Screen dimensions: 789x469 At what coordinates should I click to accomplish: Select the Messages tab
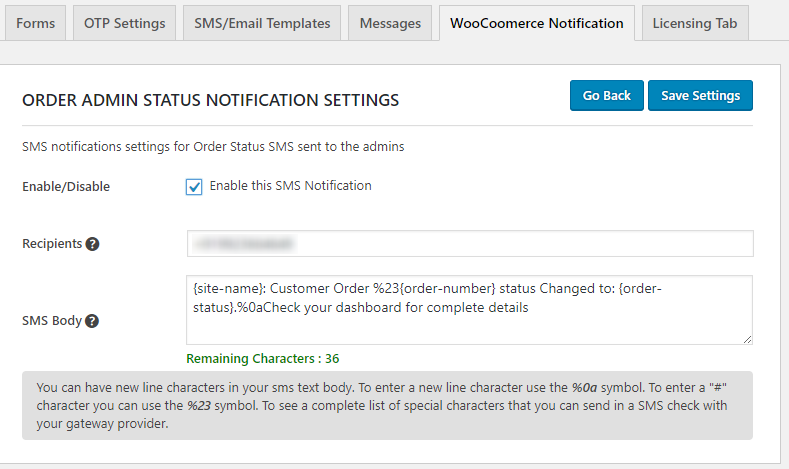[x=391, y=24]
